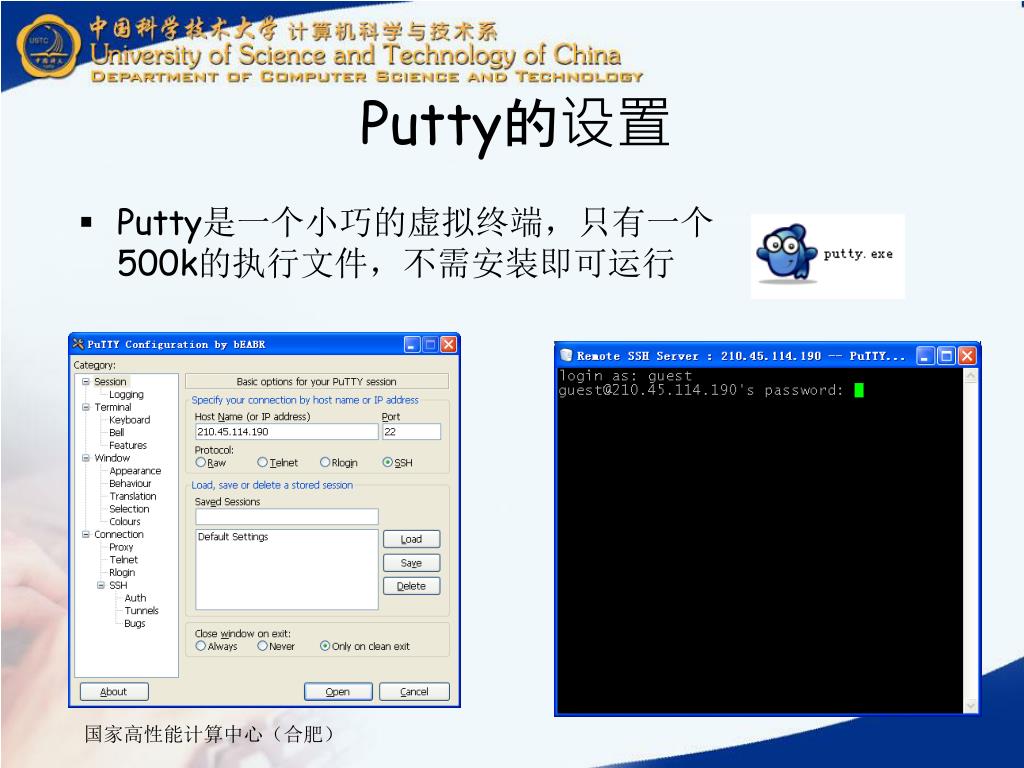Click the Host Name field with 210.45.114.190
This screenshot has width=1024, height=768.
tap(287, 432)
